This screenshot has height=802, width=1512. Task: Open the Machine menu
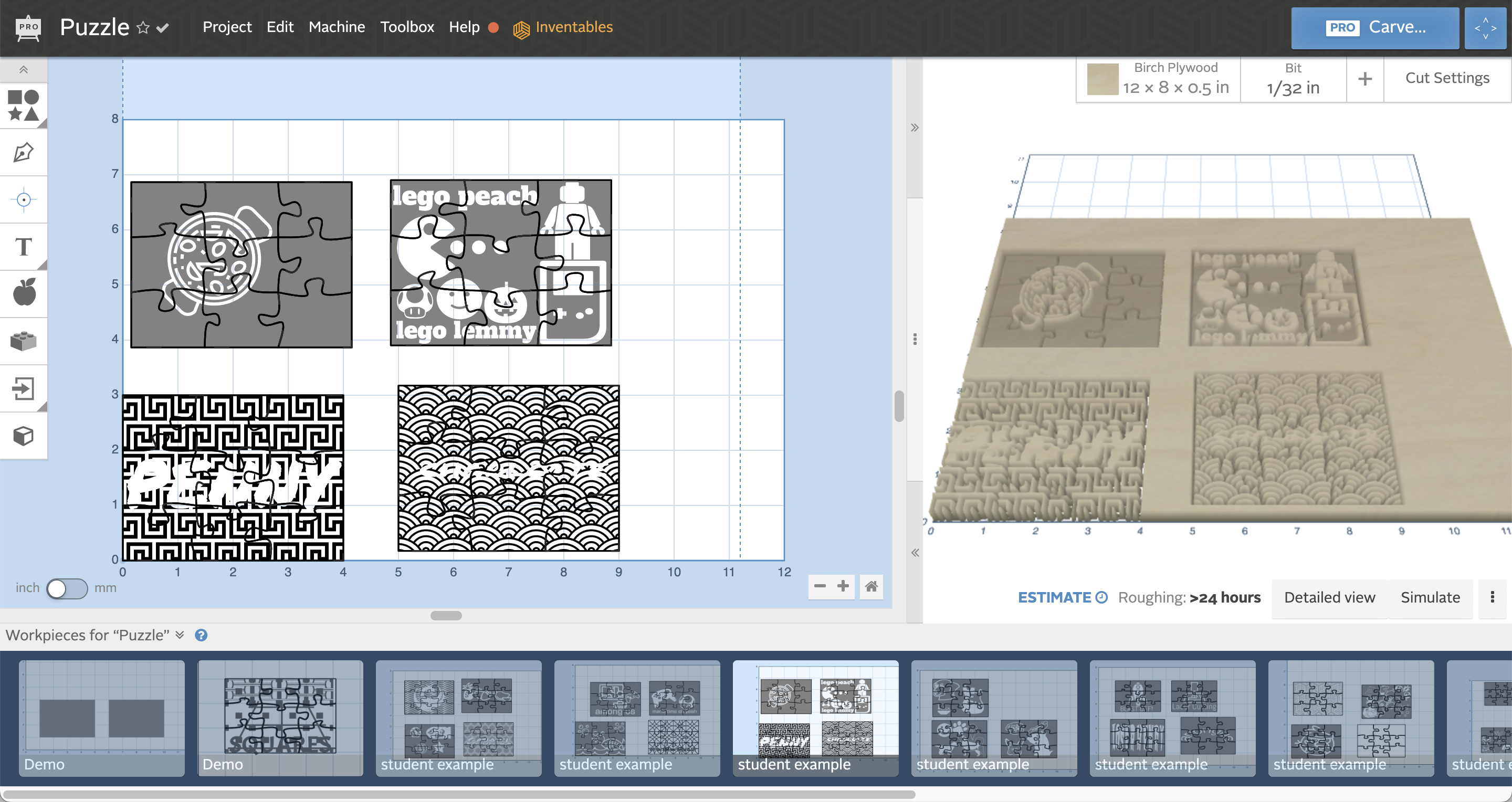pyautogui.click(x=337, y=27)
